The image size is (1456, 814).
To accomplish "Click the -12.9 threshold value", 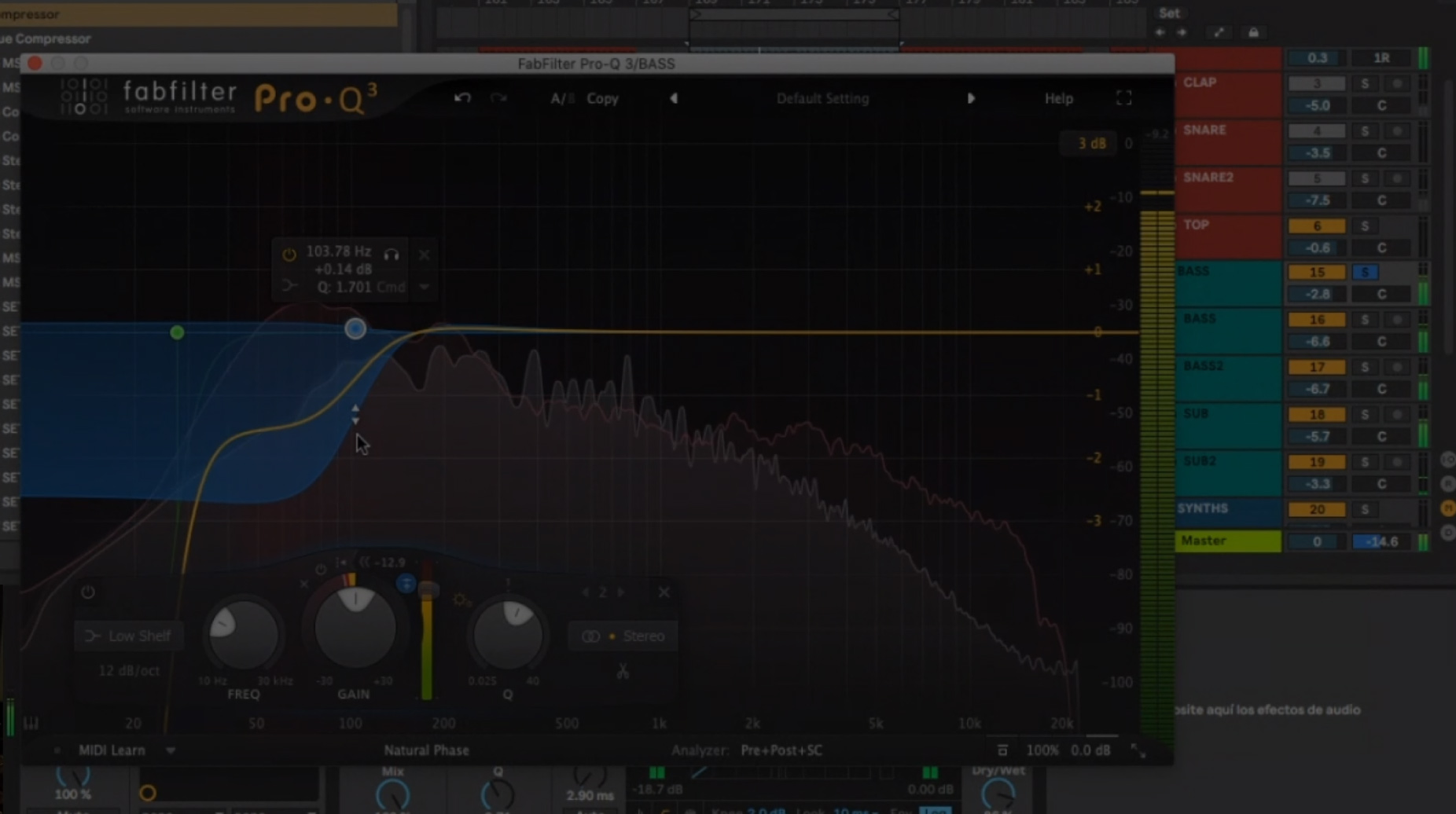I will pos(390,563).
